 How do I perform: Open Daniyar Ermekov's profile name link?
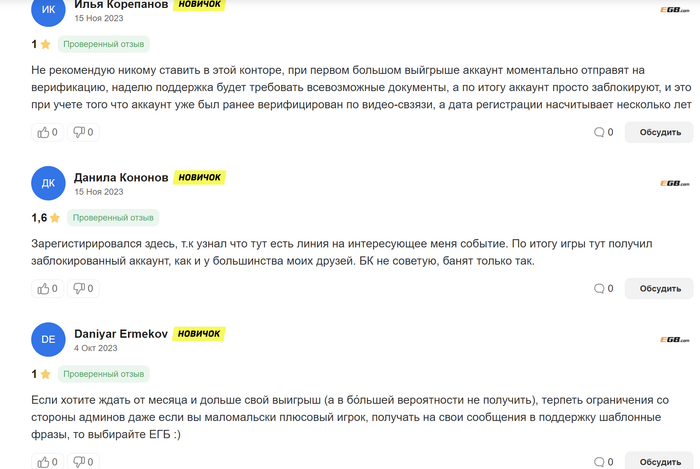pos(123,333)
